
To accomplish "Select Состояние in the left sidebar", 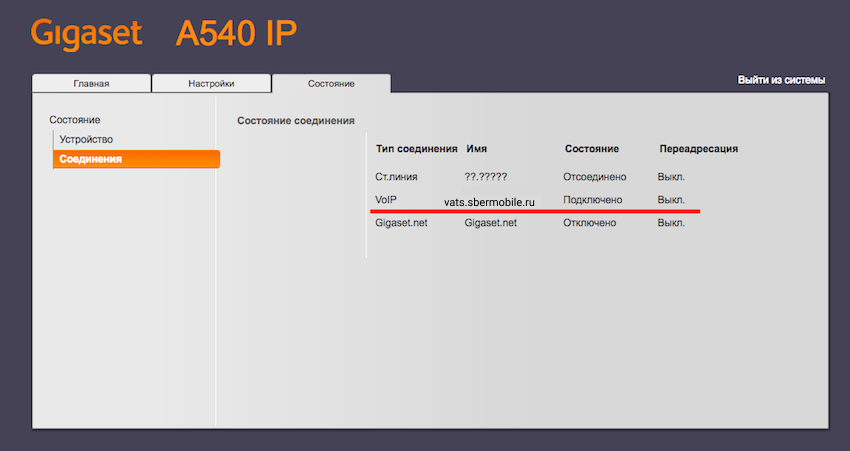I will 75,120.
